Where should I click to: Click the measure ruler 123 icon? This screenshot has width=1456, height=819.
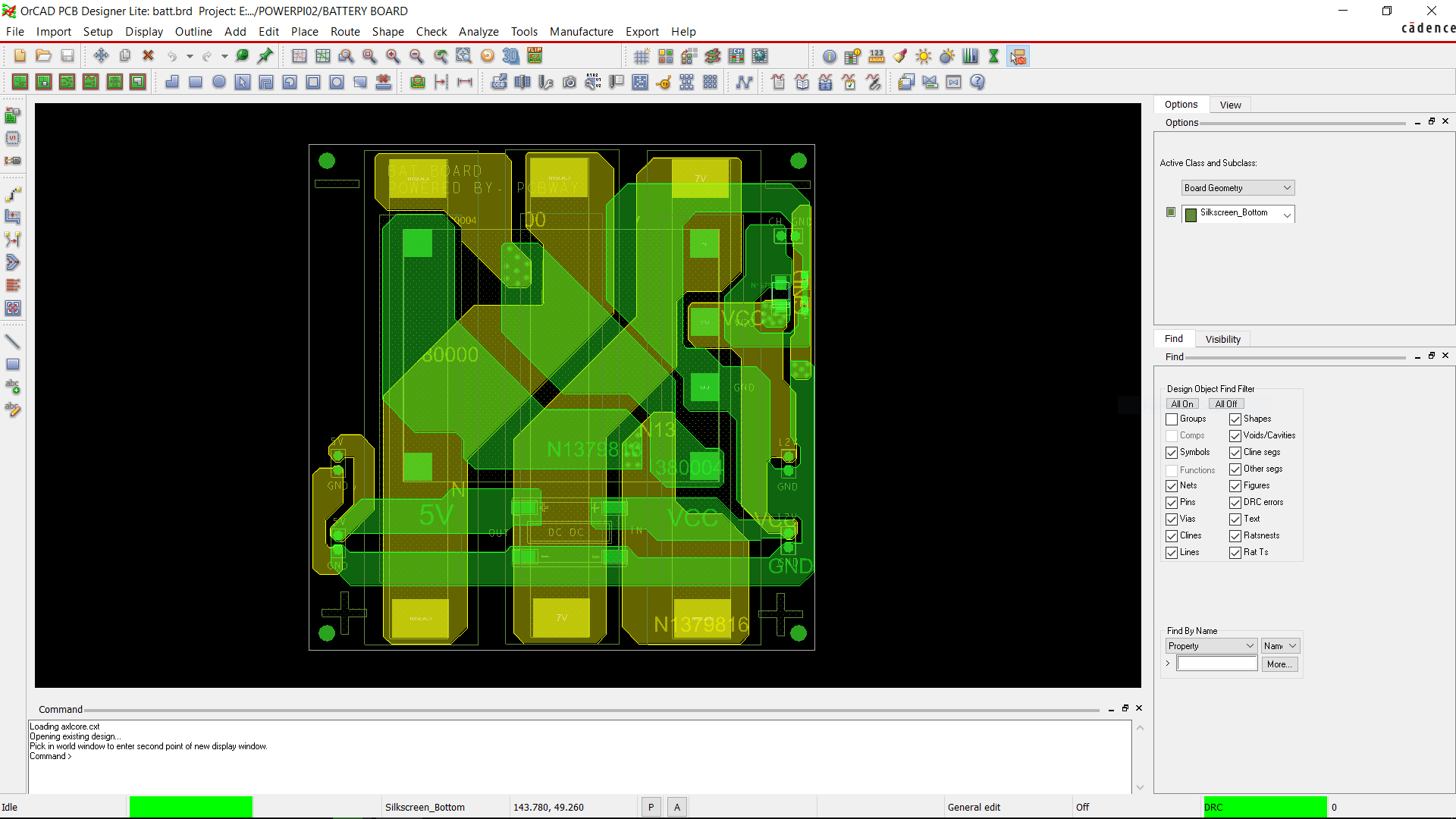(877, 56)
